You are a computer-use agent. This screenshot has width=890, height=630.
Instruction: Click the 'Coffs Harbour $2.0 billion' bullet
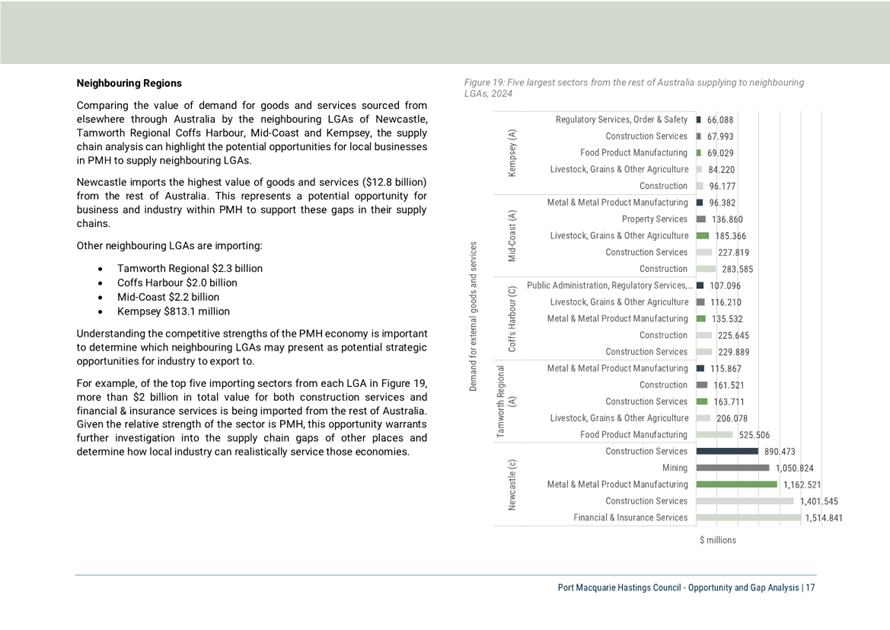coord(177,283)
